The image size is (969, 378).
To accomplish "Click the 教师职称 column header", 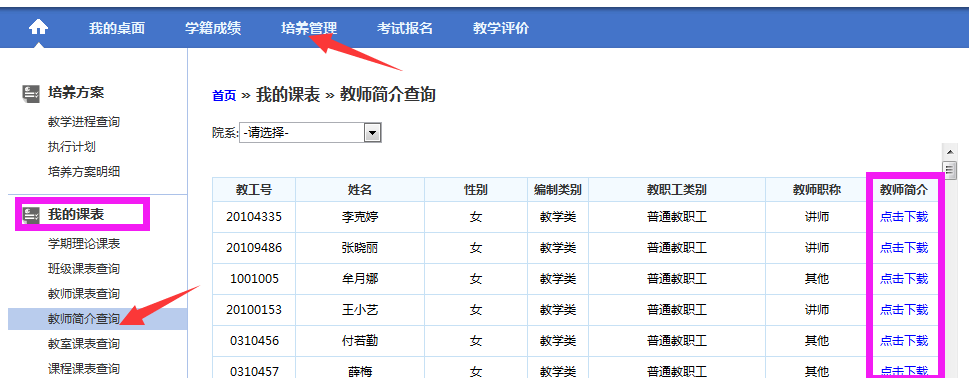I will click(817, 190).
